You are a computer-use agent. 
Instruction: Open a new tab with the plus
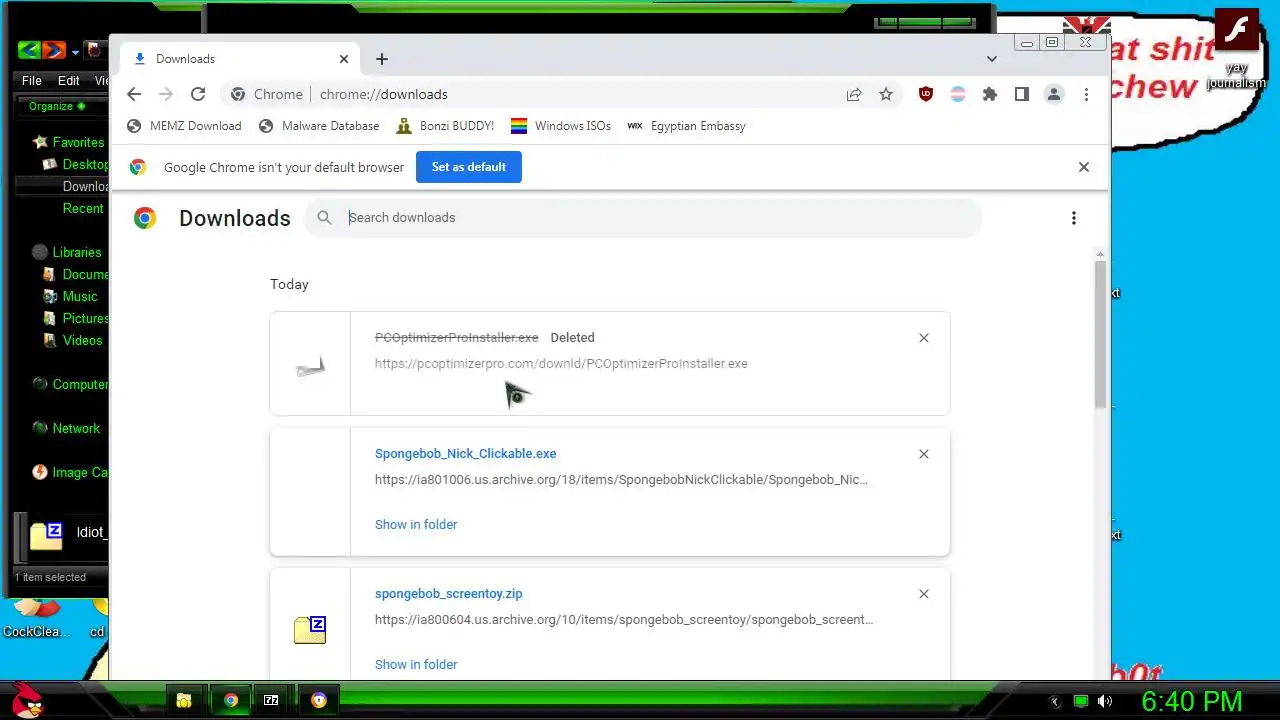[x=382, y=59]
